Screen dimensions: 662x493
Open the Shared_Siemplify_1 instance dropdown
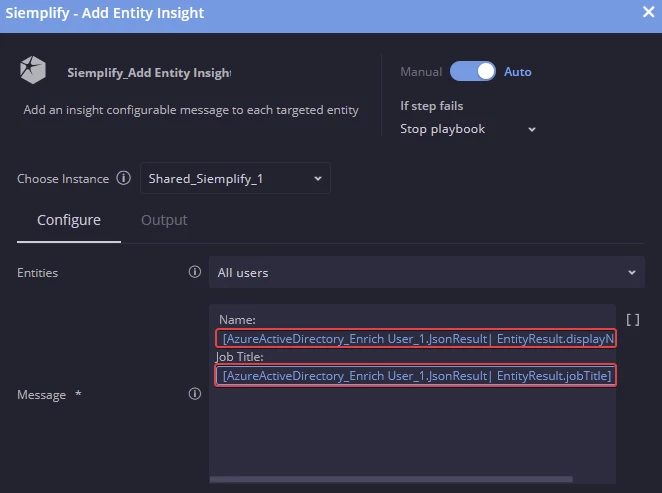point(235,179)
